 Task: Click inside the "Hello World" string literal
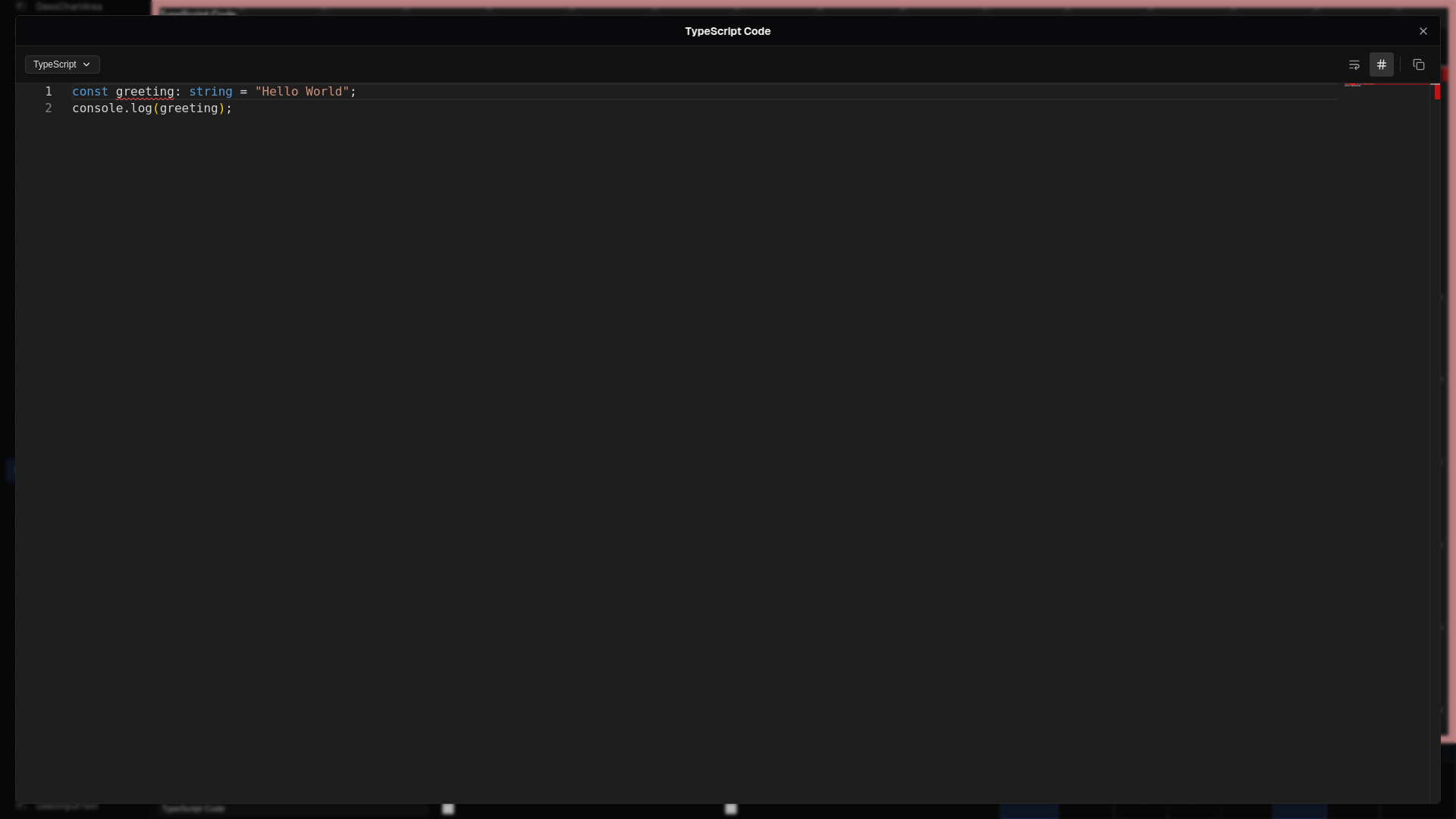(x=302, y=92)
